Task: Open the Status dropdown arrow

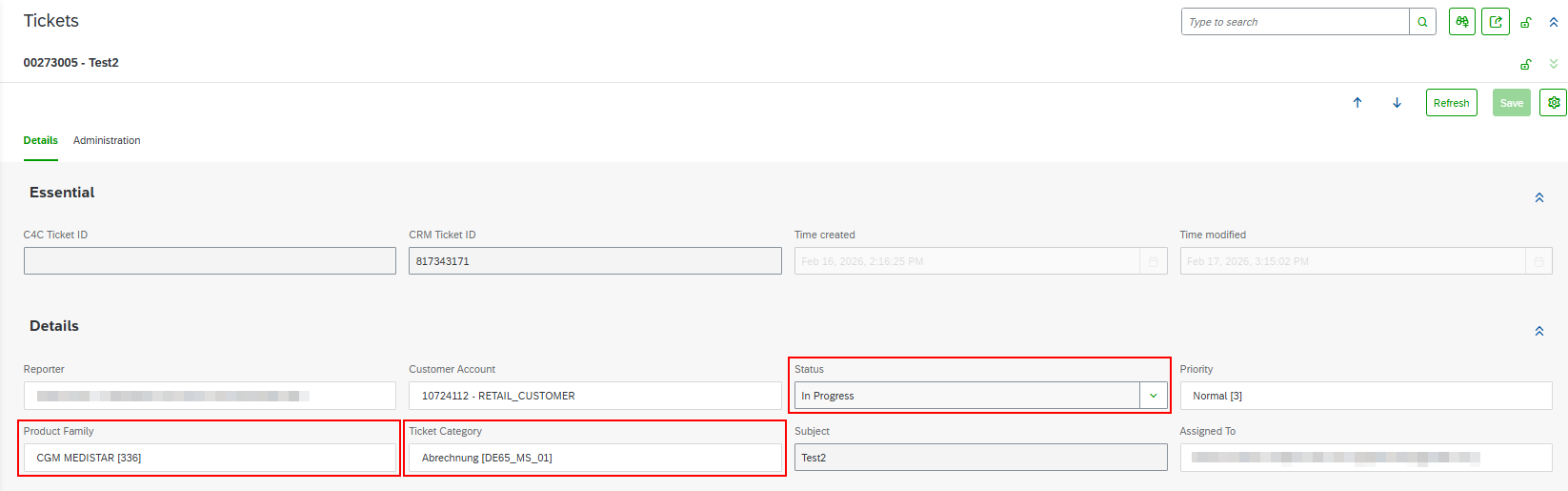Action: [x=1154, y=396]
